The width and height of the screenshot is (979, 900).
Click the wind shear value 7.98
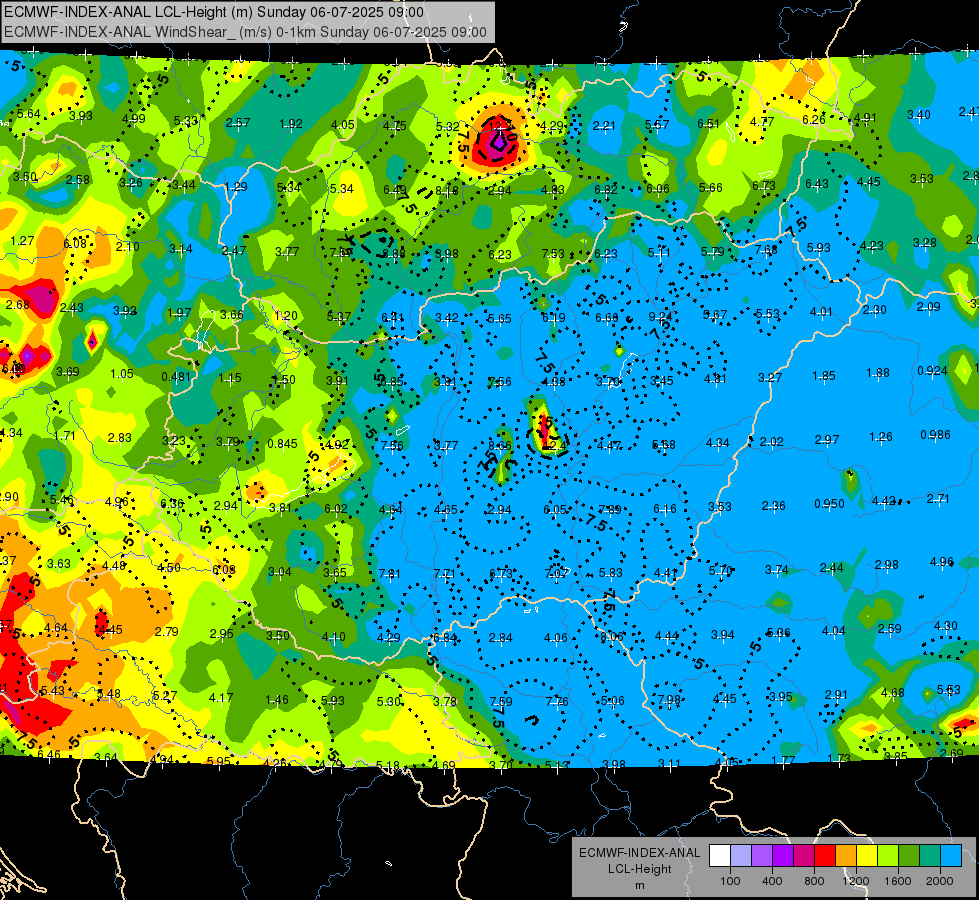(x=669, y=699)
